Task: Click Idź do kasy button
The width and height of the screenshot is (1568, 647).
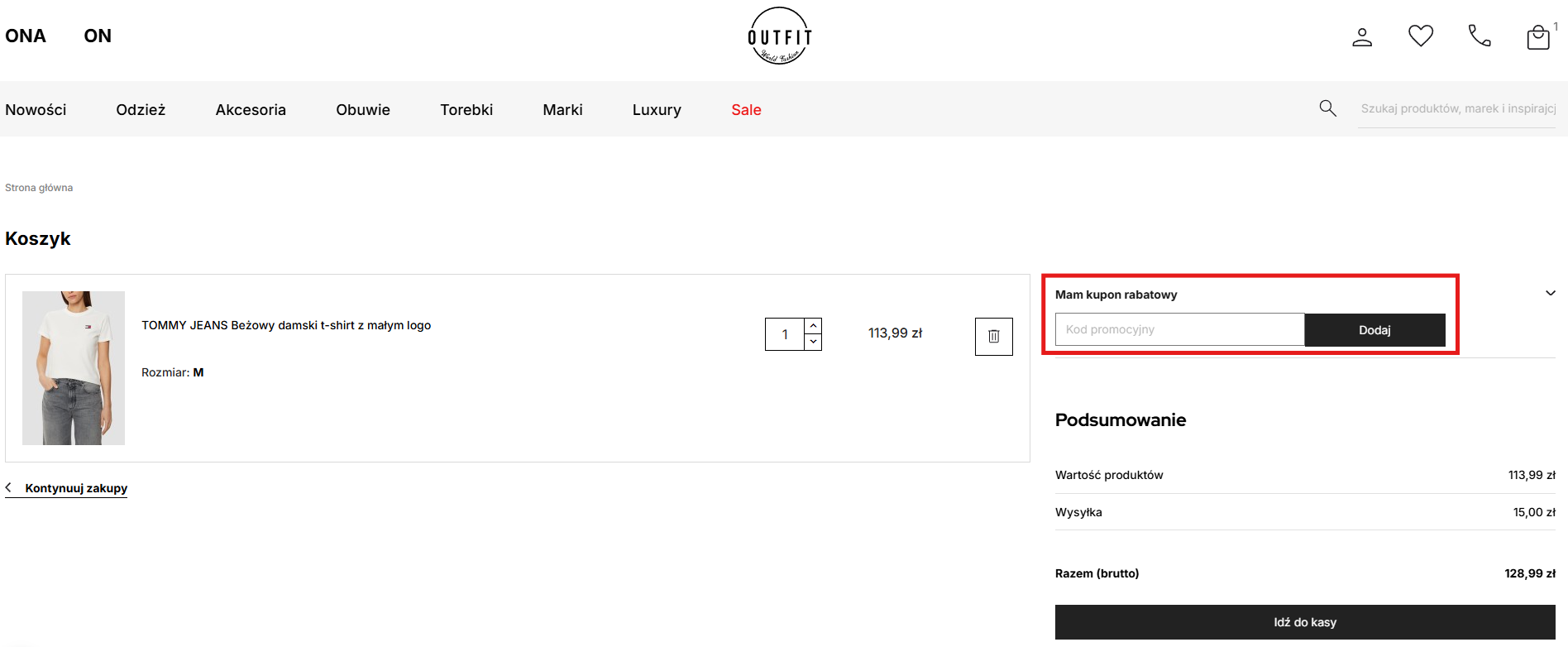Action: click(1304, 622)
